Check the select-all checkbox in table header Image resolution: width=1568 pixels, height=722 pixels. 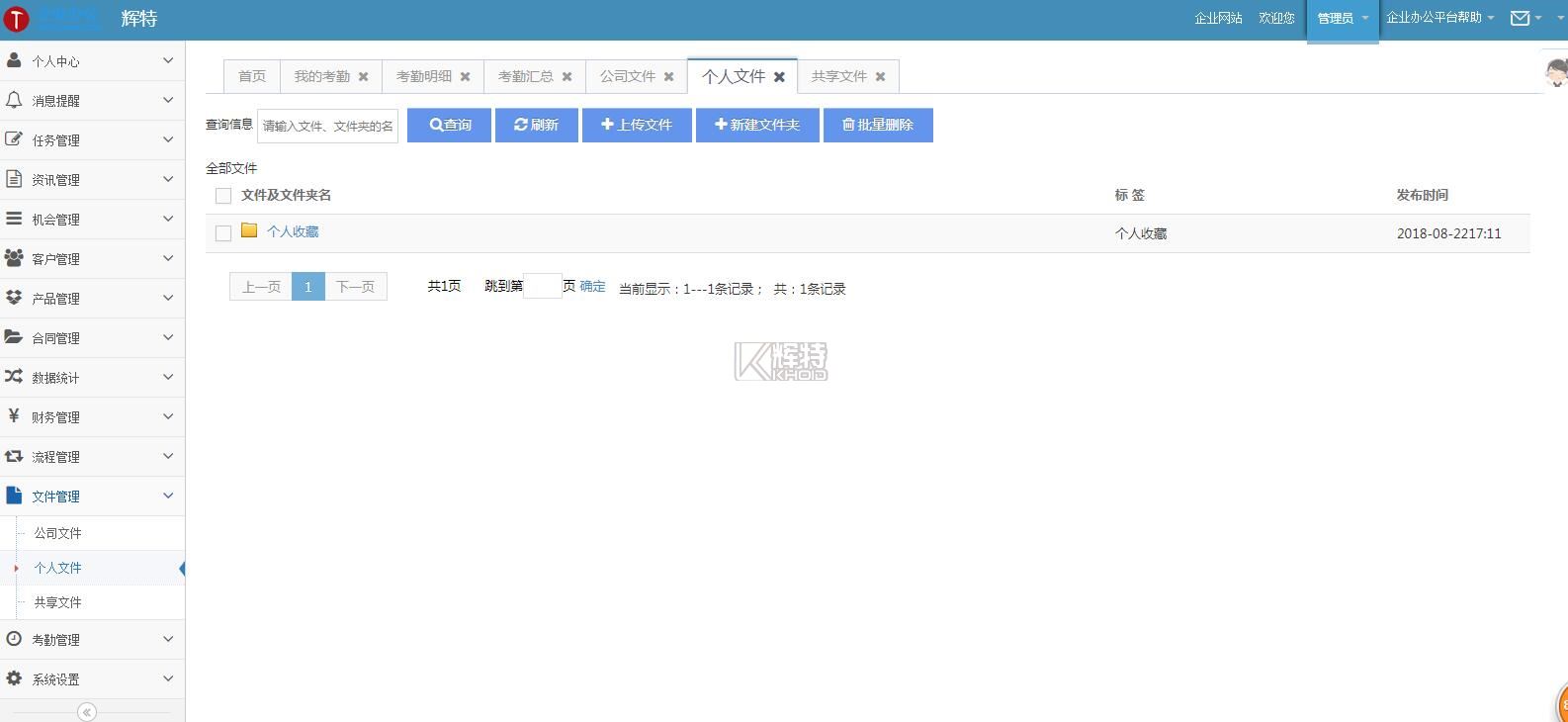(x=223, y=196)
